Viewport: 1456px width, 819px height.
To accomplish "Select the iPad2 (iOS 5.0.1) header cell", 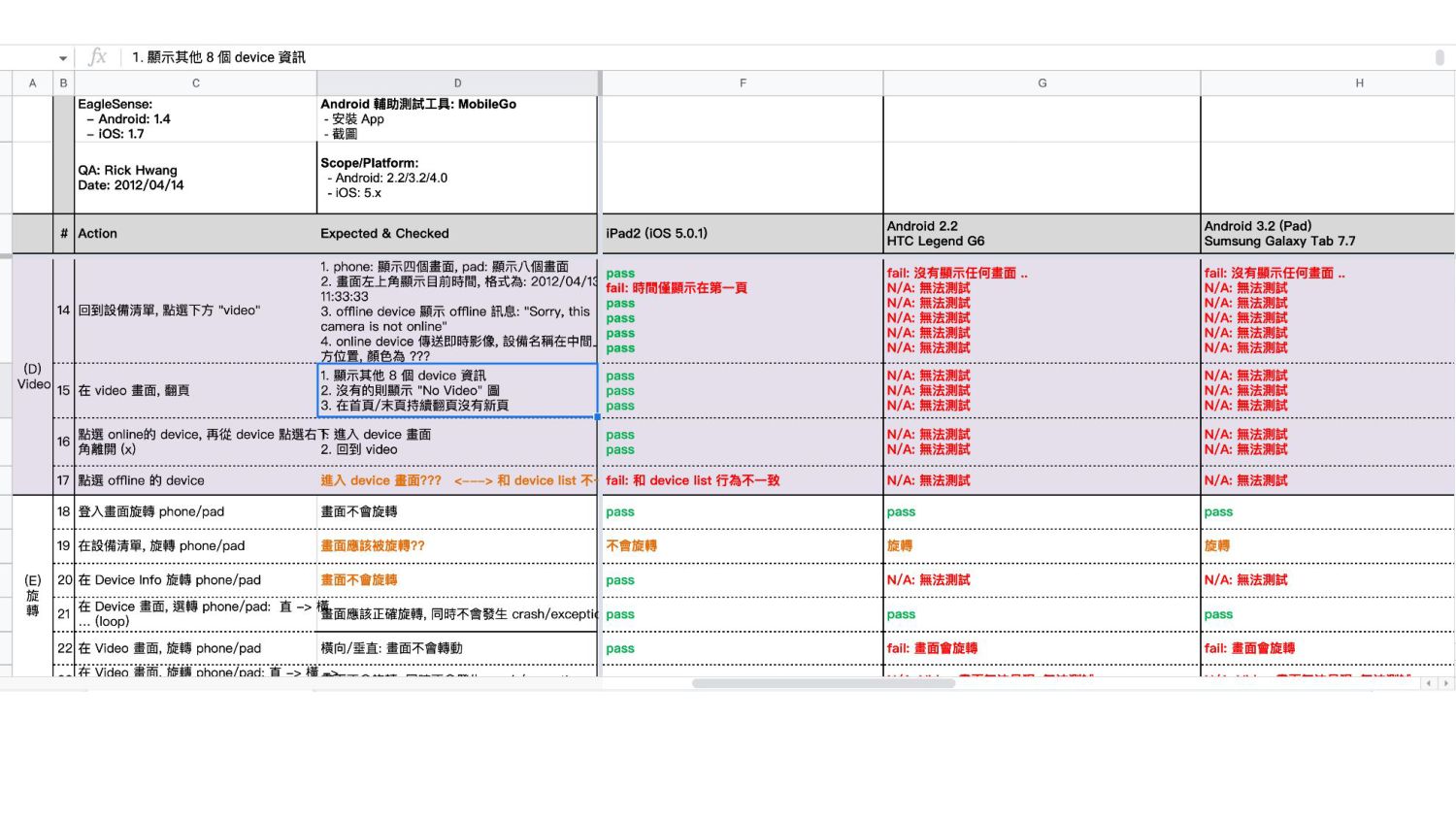I will click(743, 234).
